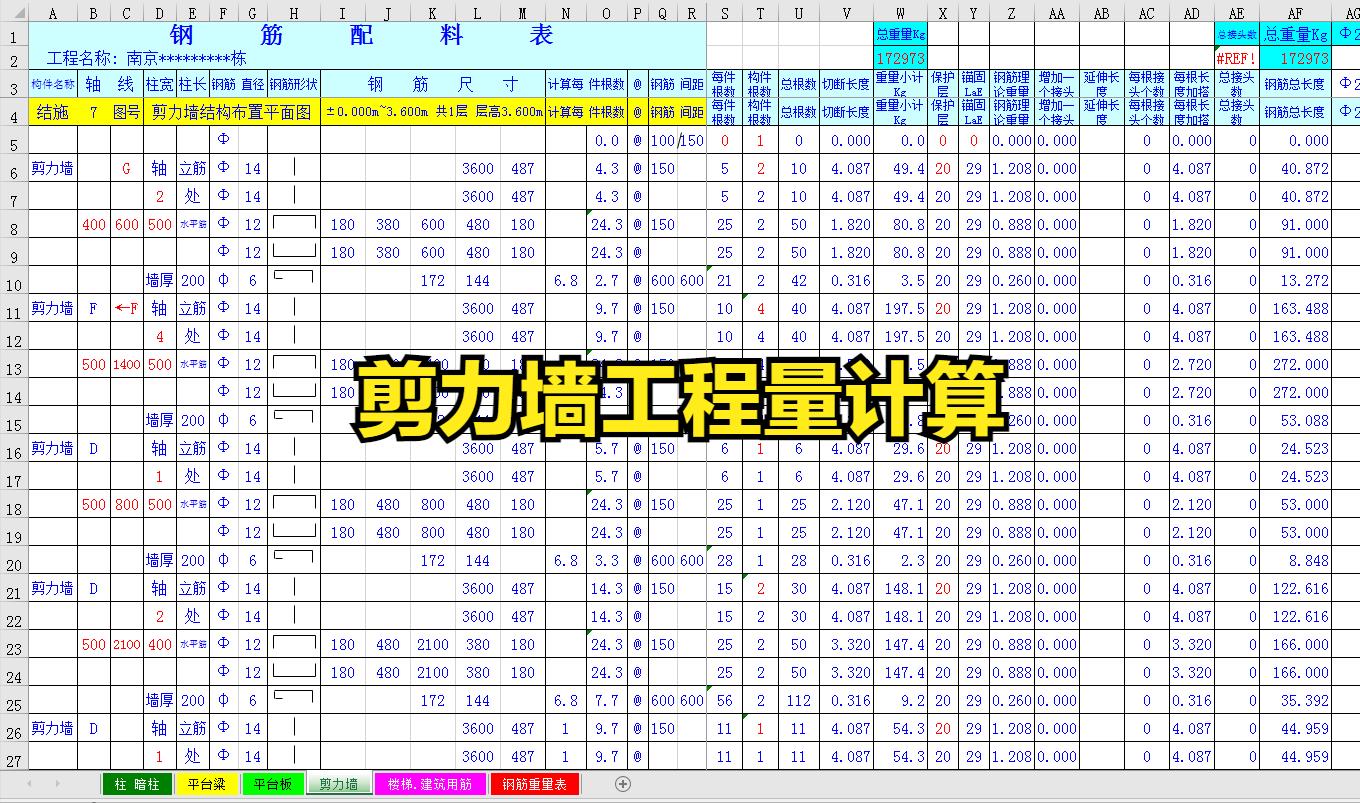Select column W header
Image resolution: width=1360 pixels, height=803 pixels.
[x=900, y=13]
